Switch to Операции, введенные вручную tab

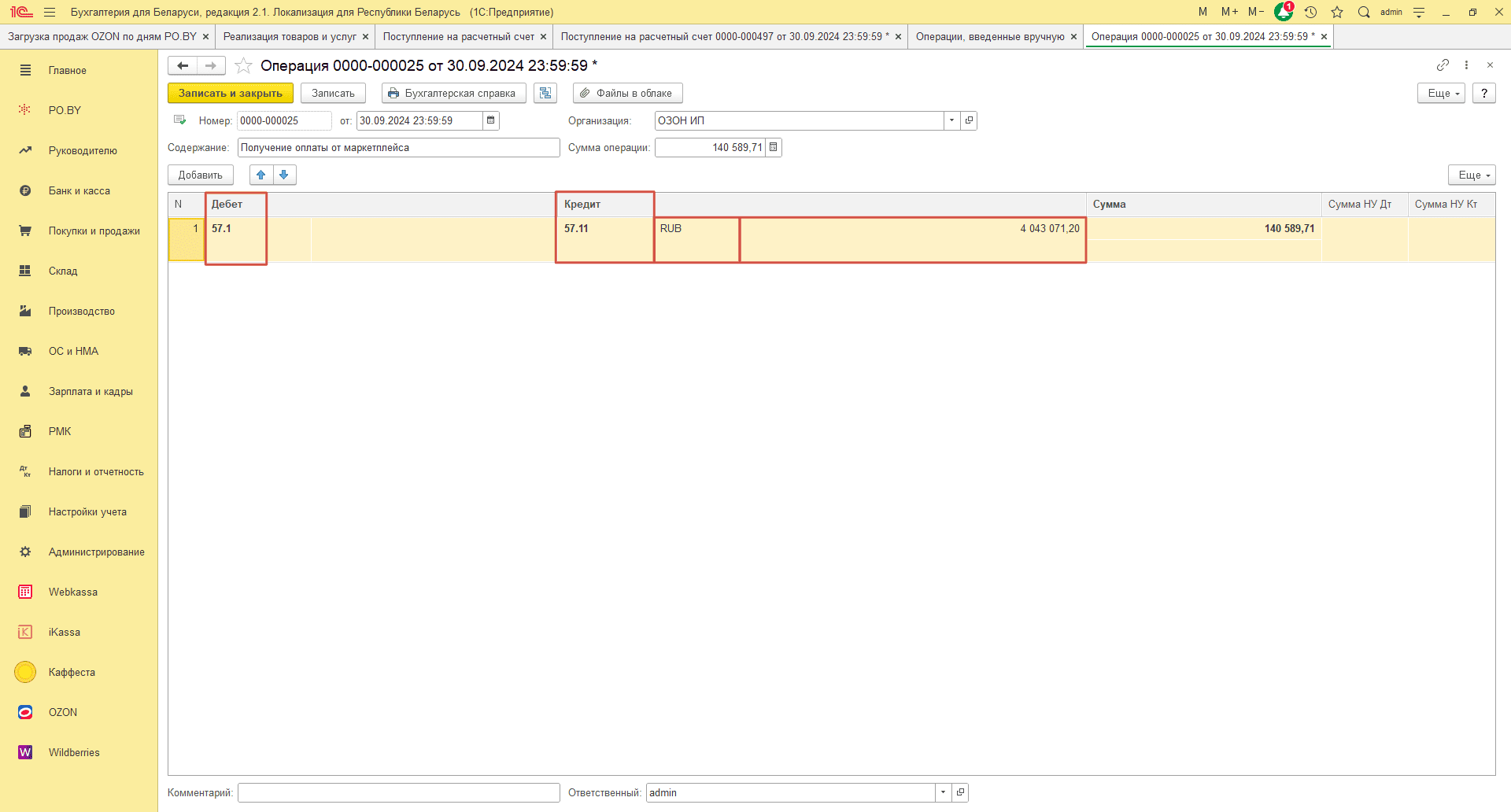pyautogui.click(x=990, y=36)
